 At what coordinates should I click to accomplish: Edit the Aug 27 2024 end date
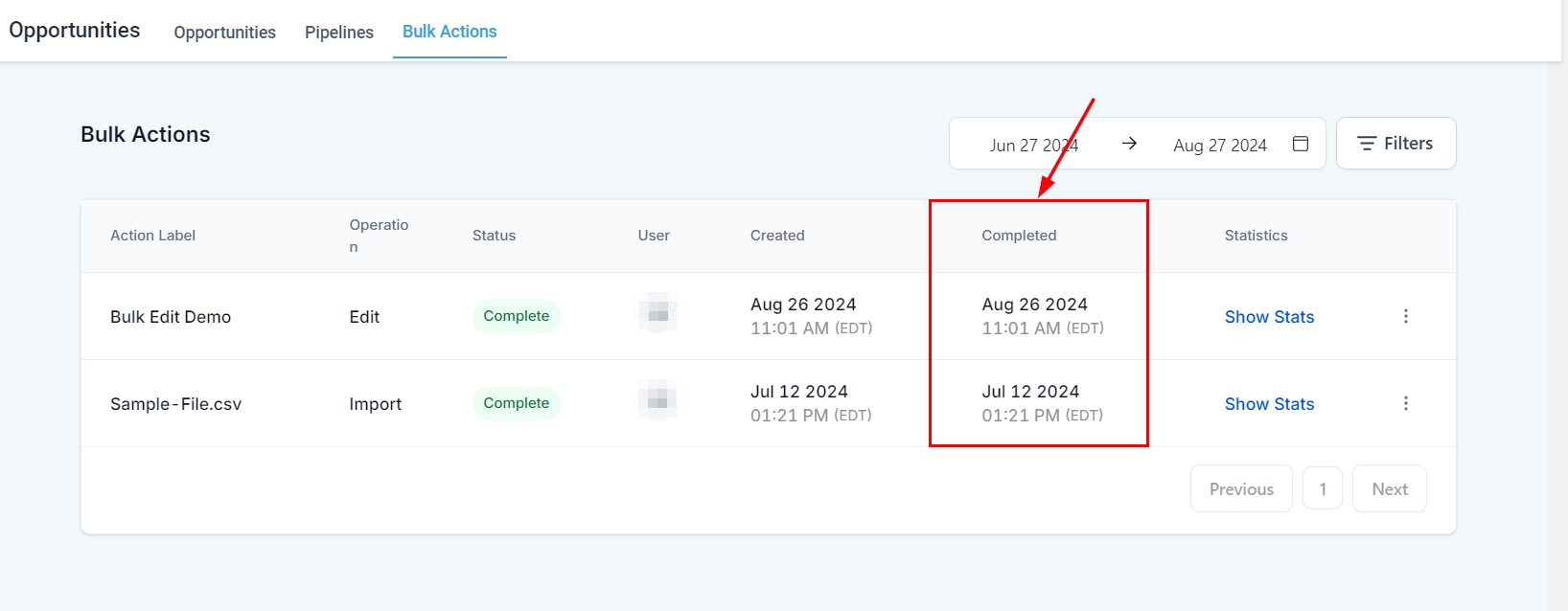[x=1219, y=146]
